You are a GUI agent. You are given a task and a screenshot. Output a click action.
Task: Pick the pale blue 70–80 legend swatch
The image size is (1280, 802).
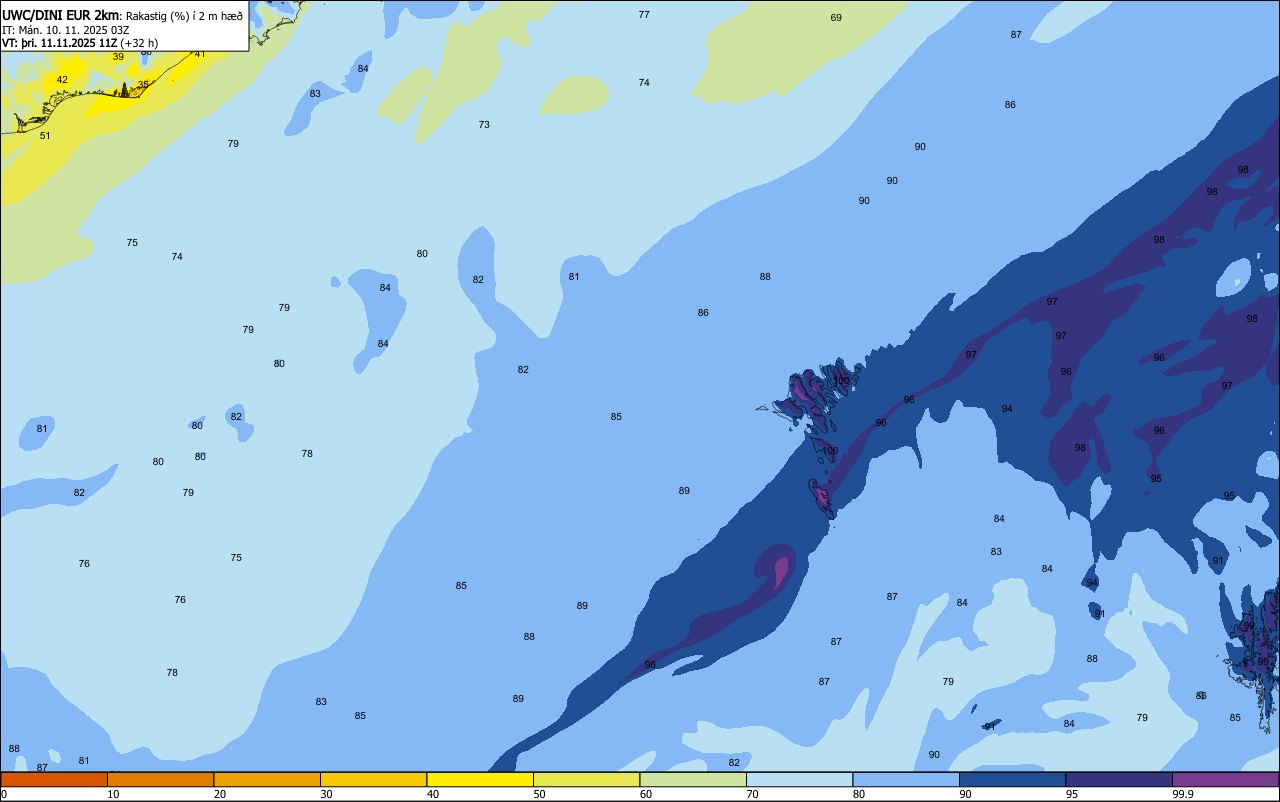click(799, 779)
